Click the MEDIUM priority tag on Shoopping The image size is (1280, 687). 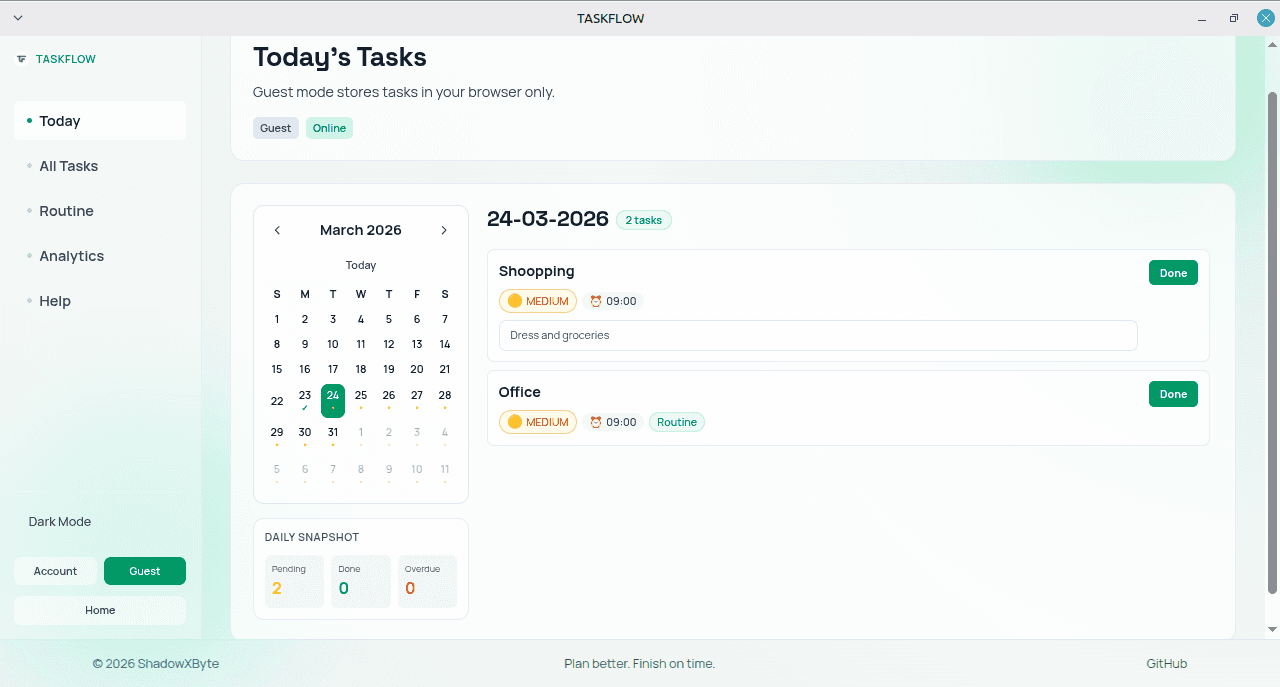pyautogui.click(x=538, y=301)
